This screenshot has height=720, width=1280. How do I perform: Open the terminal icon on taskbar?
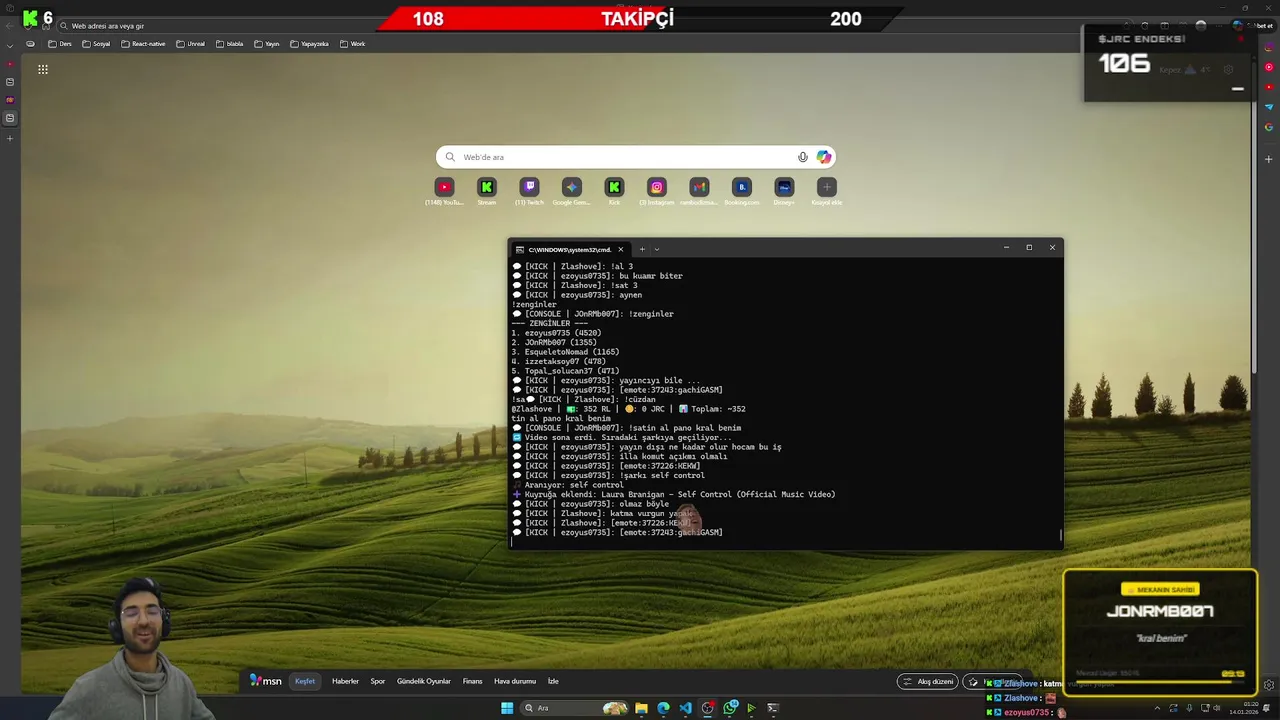point(773,708)
